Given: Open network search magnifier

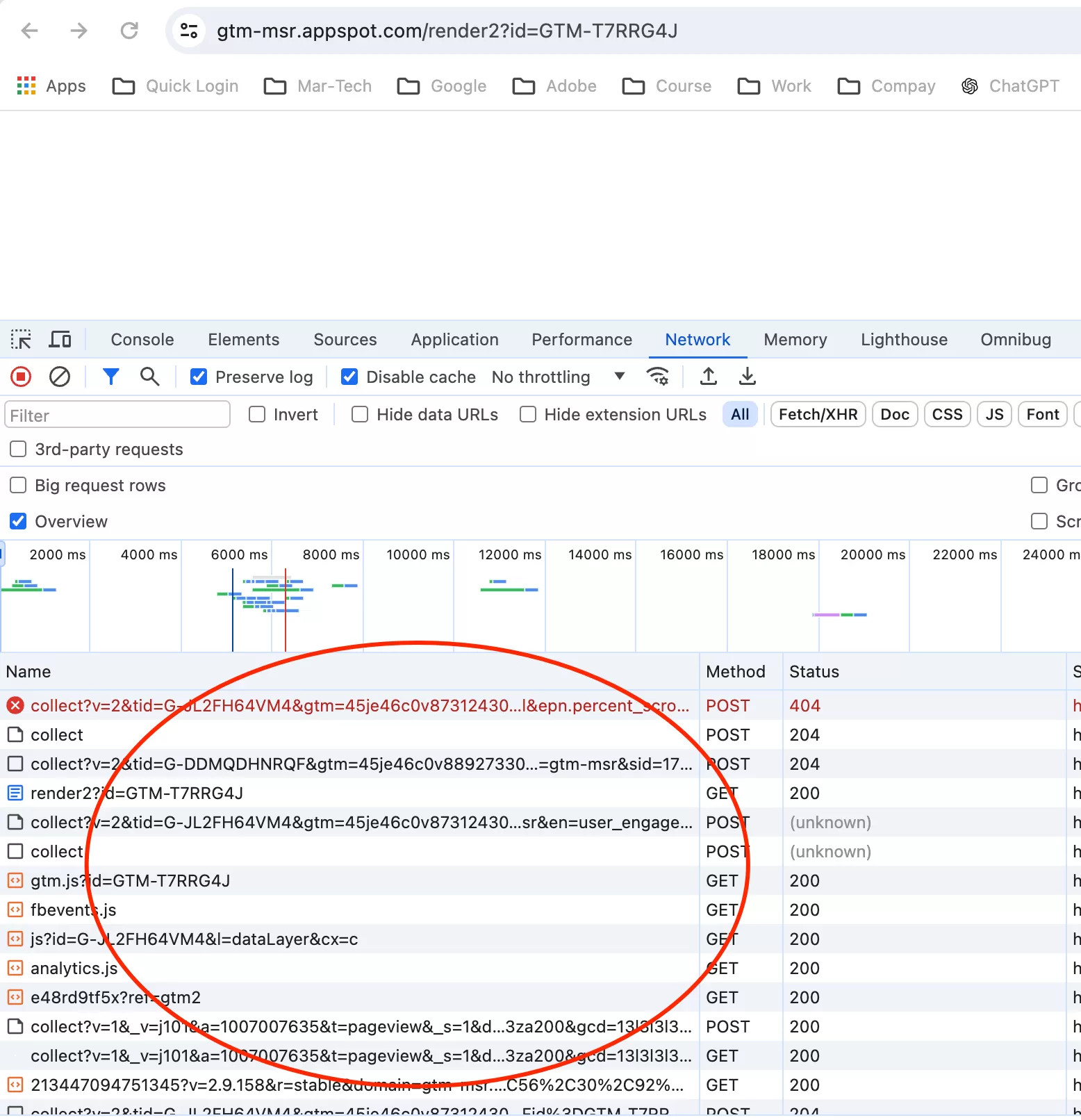Looking at the screenshot, I should [150, 377].
